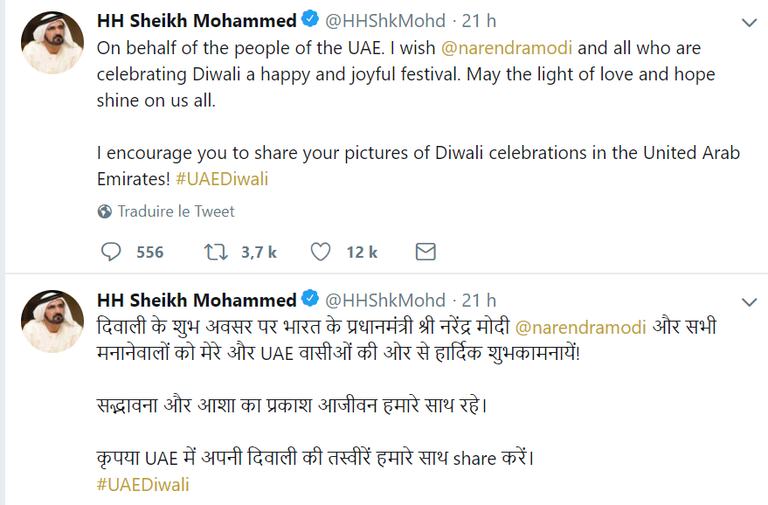Image resolution: width=768 pixels, height=505 pixels.
Task: Open #UAEDiwali hashtag in Hindi tweet
Action: pos(143,484)
